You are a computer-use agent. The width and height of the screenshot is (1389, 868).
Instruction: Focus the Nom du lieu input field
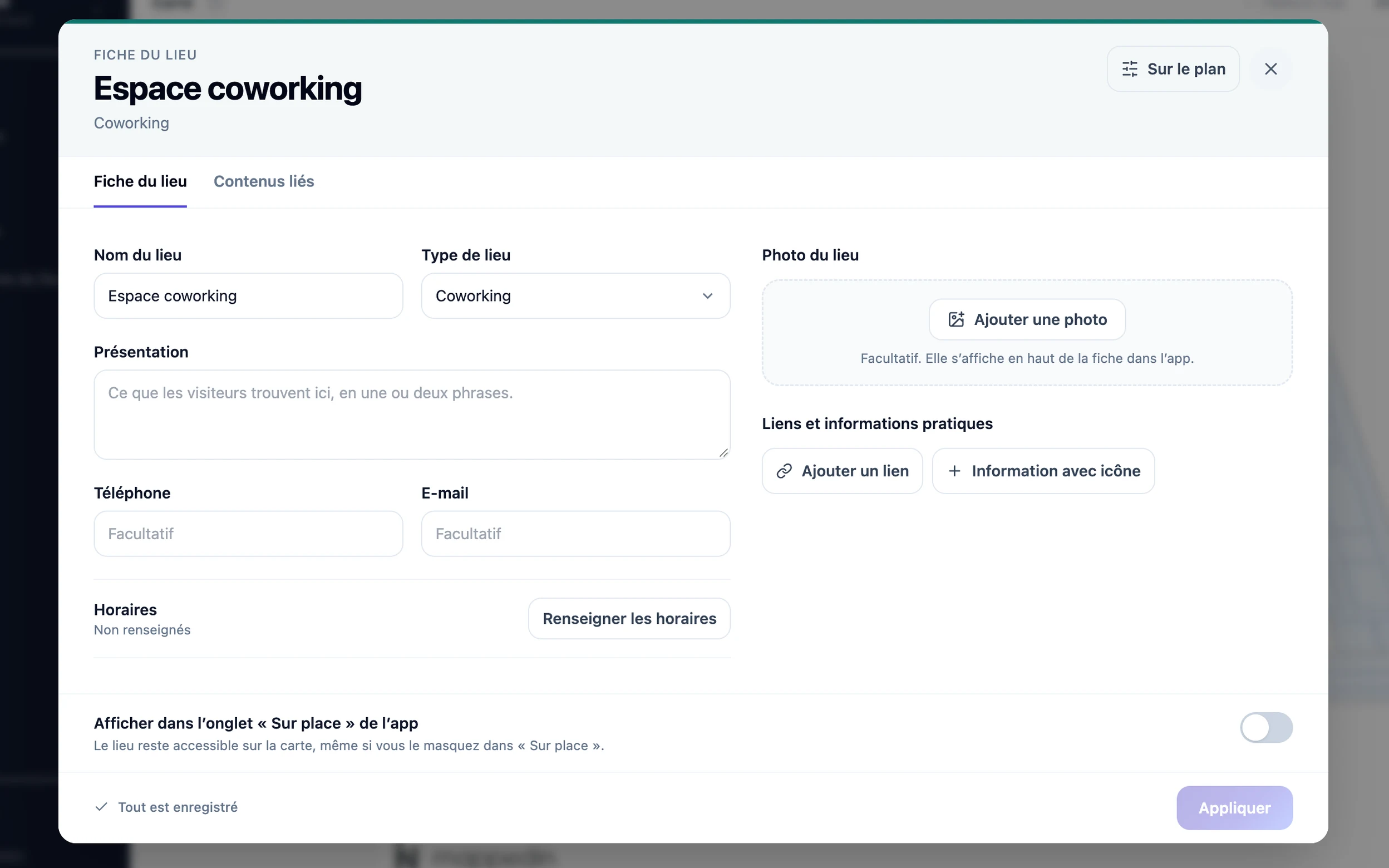pyautogui.click(x=249, y=295)
